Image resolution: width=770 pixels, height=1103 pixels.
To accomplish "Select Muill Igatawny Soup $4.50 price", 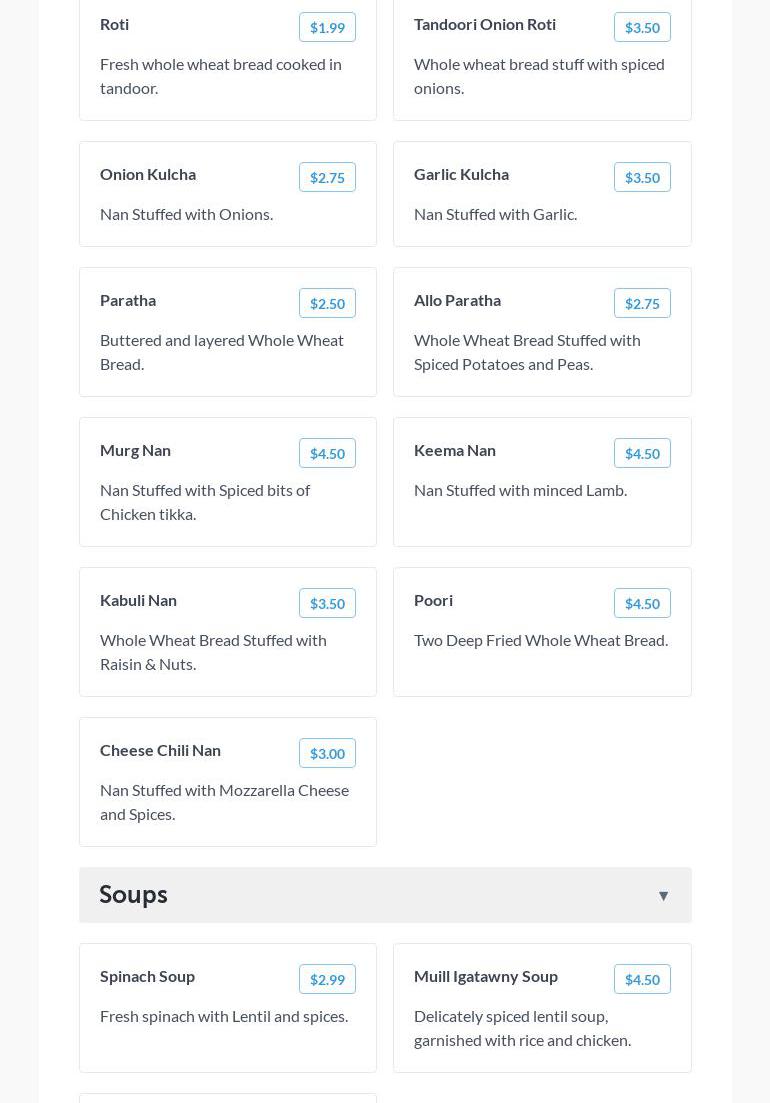I will click(x=642, y=980).
